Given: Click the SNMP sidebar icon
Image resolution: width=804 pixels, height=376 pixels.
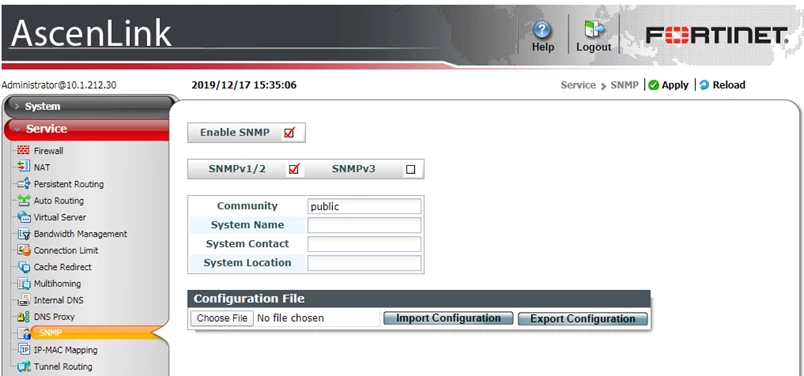Looking at the screenshot, I should coord(24,333).
